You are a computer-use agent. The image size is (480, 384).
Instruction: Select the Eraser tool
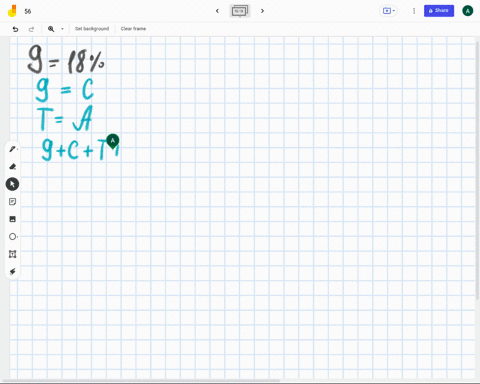click(12, 167)
